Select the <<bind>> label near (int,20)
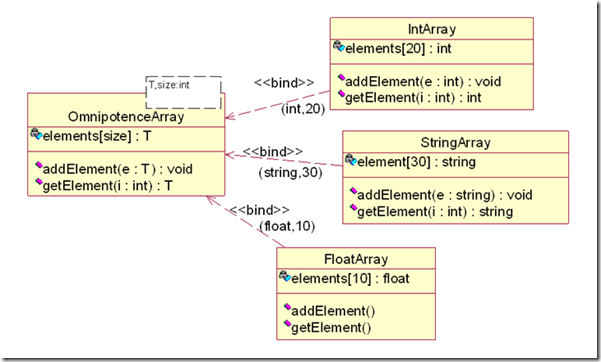 [284, 83]
